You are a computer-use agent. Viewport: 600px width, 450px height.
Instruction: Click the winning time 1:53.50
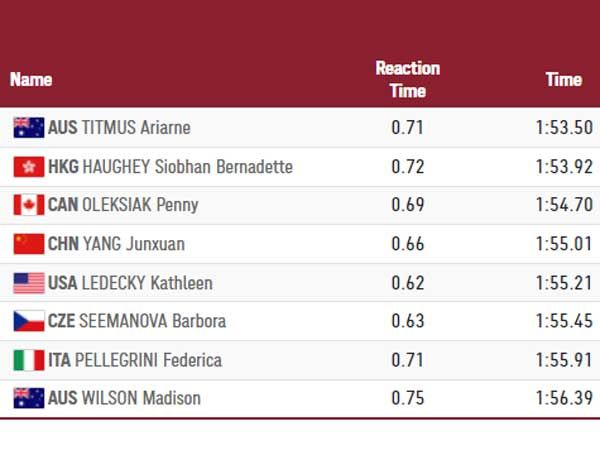[564, 127]
